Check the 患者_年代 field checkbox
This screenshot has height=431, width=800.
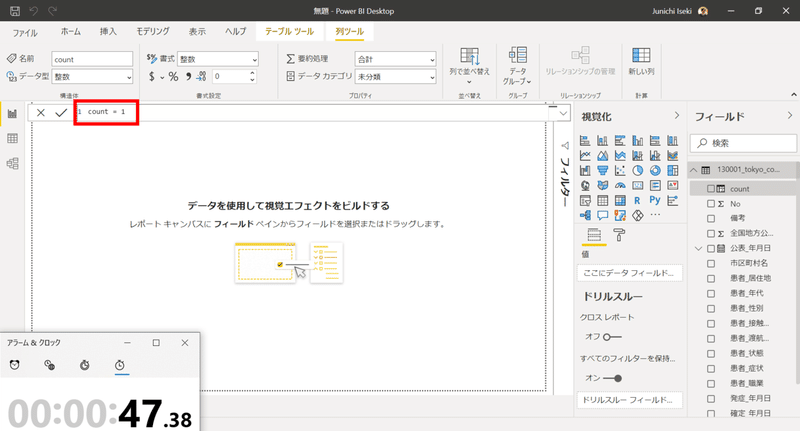[711, 293]
